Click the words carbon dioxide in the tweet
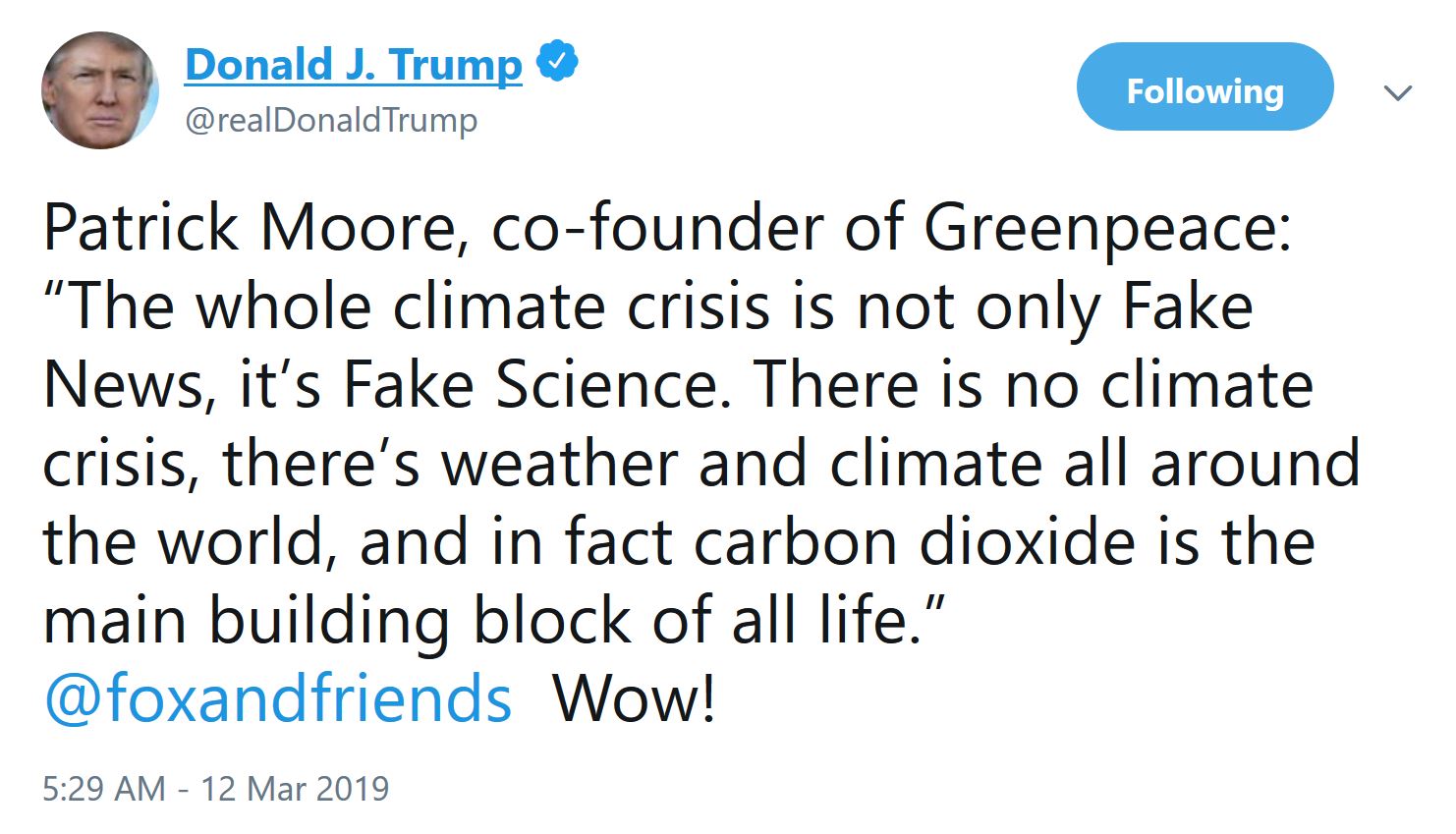The height and width of the screenshot is (834, 1456). pos(915,542)
